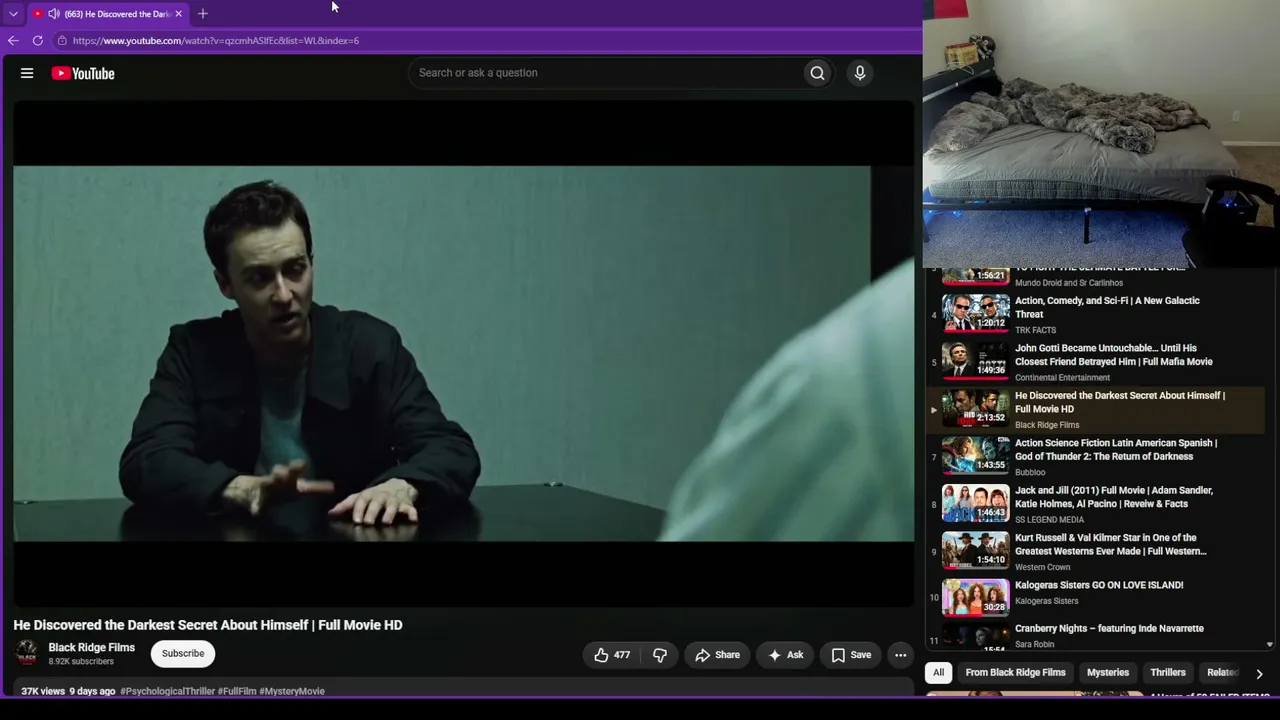Show more filter chips with right chevron
This screenshot has height=720, width=1280.
click(x=1259, y=674)
